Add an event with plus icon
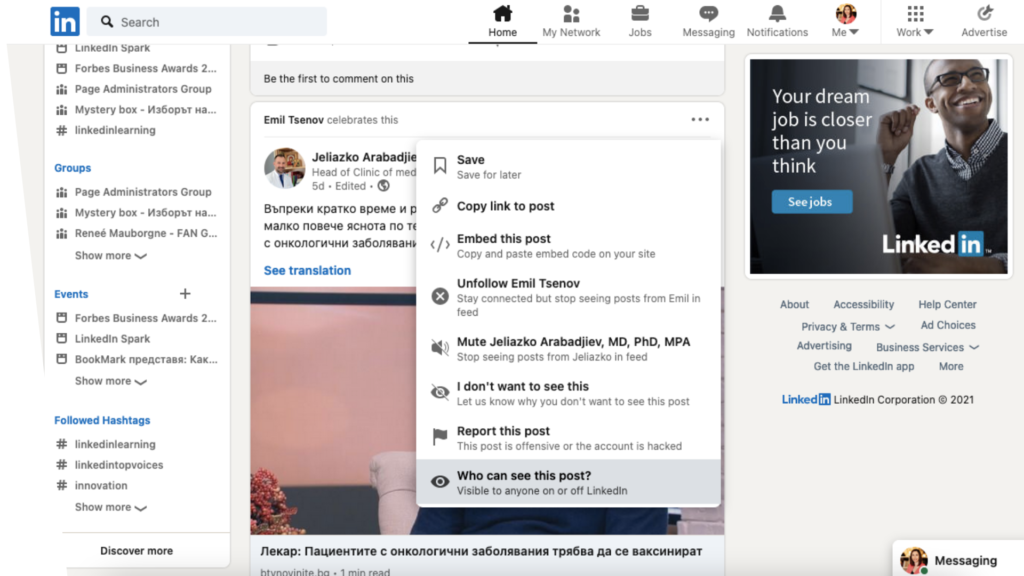Image resolution: width=1024 pixels, height=576 pixels. tap(185, 294)
